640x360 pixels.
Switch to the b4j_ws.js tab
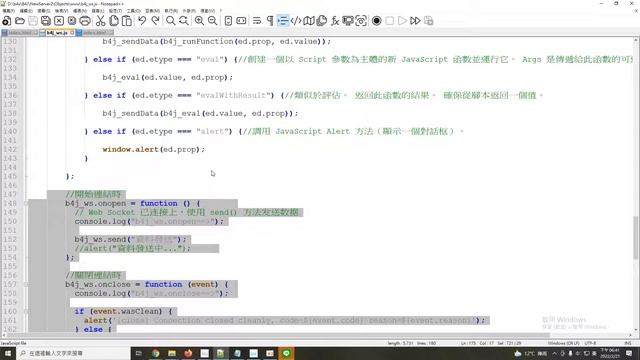click(x=57, y=33)
